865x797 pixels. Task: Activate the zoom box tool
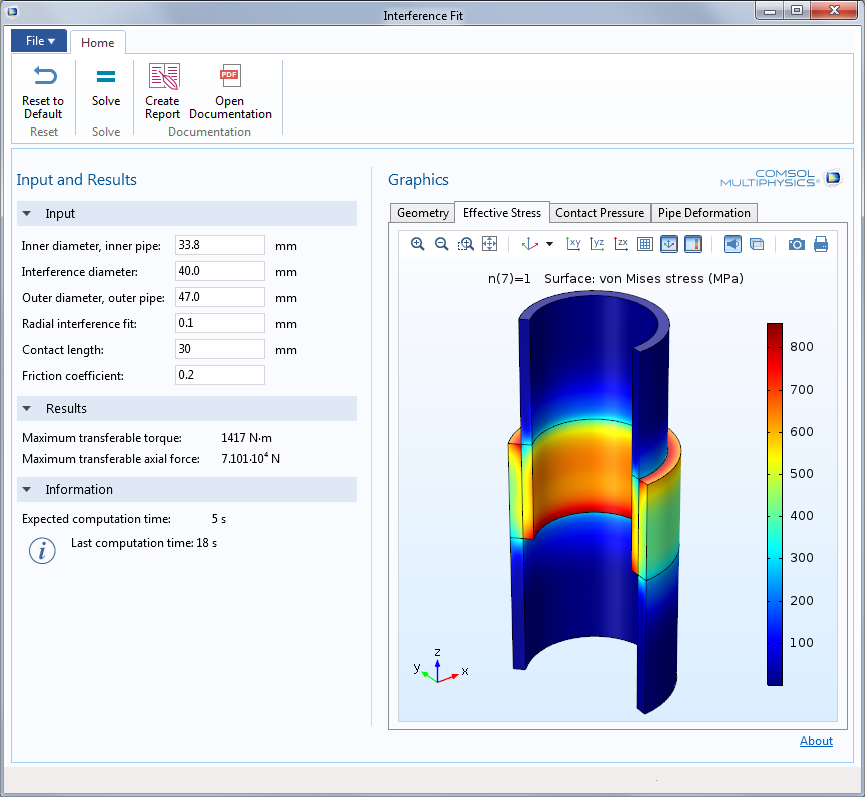pyautogui.click(x=466, y=244)
